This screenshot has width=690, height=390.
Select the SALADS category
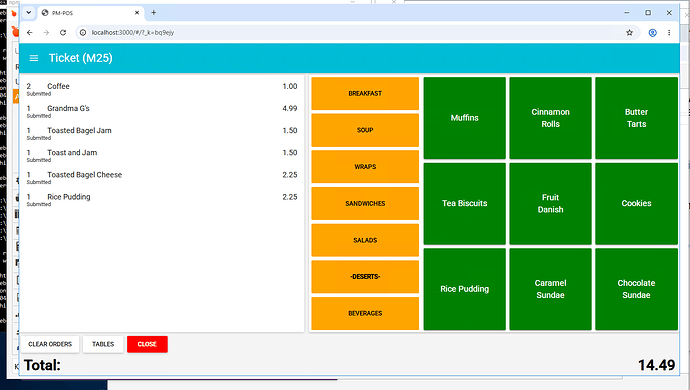click(365, 240)
